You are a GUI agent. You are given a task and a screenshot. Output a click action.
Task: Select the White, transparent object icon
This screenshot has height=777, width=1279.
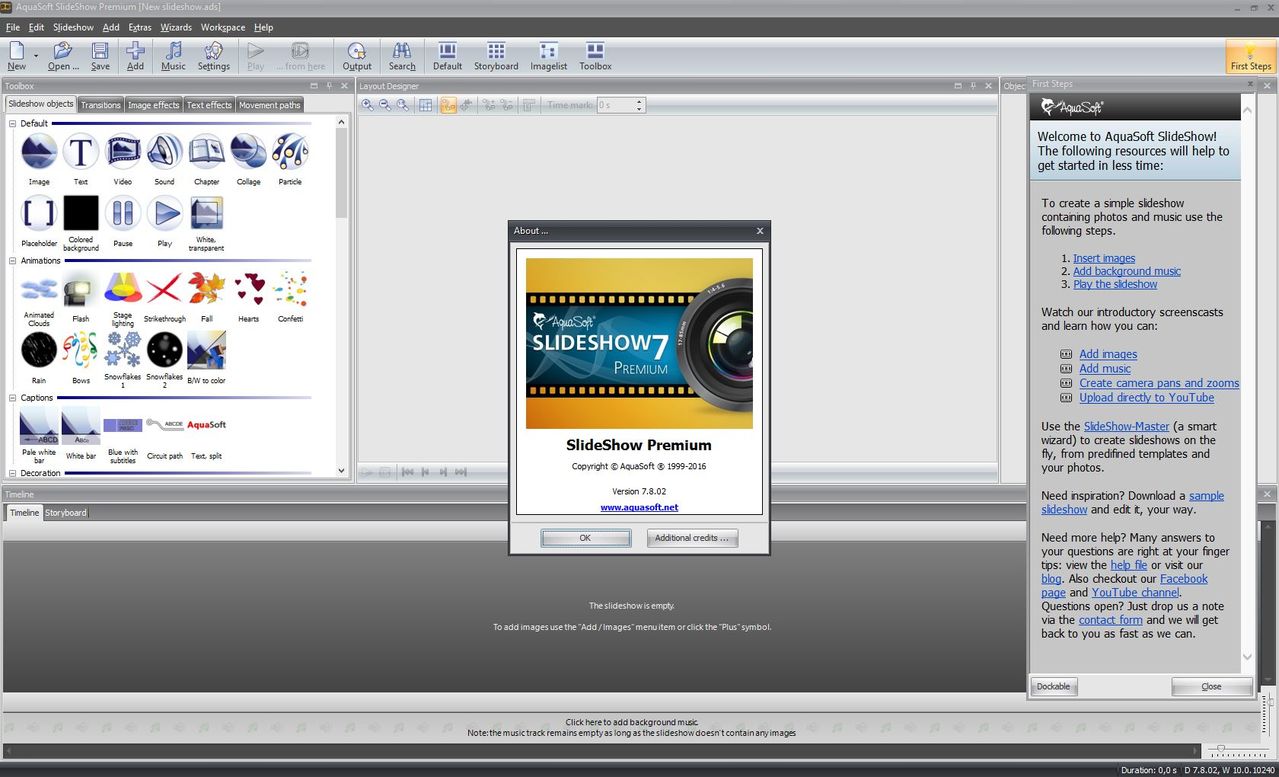click(207, 213)
